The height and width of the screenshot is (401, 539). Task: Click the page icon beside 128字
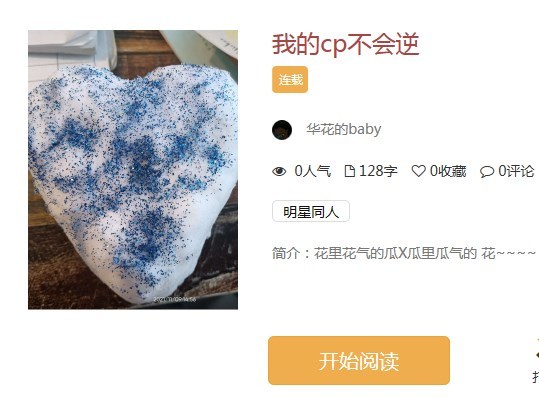pyautogui.click(x=350, y=171)
